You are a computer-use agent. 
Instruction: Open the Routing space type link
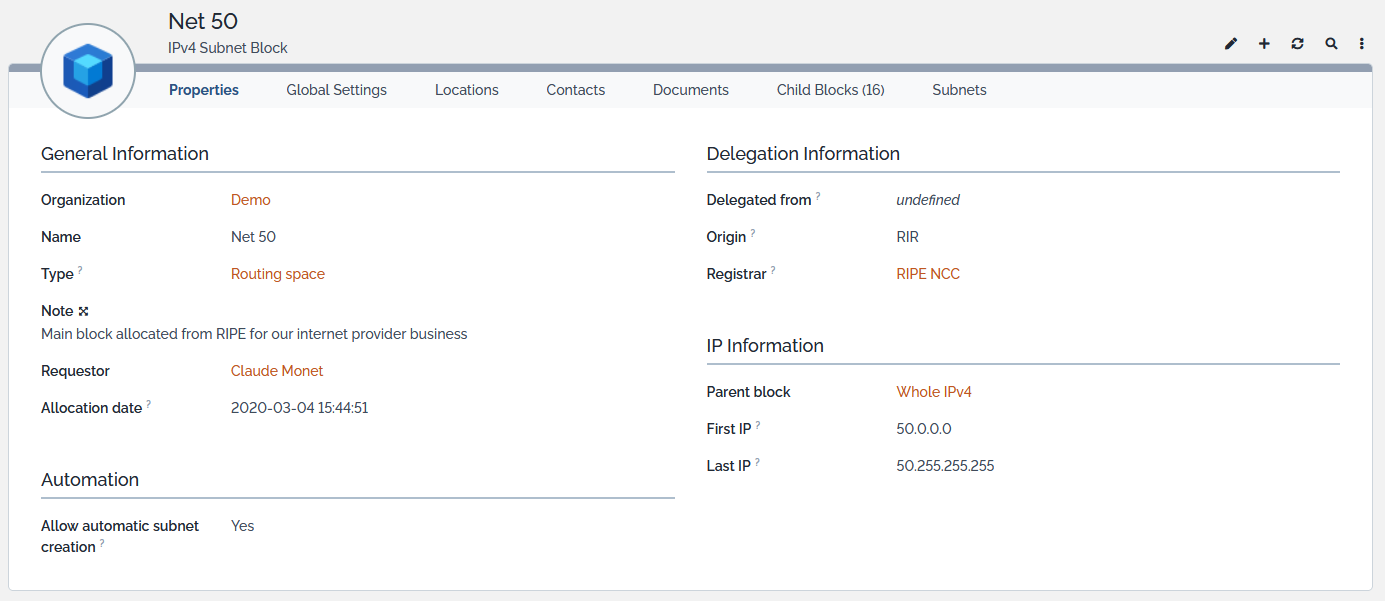[278, 274]
